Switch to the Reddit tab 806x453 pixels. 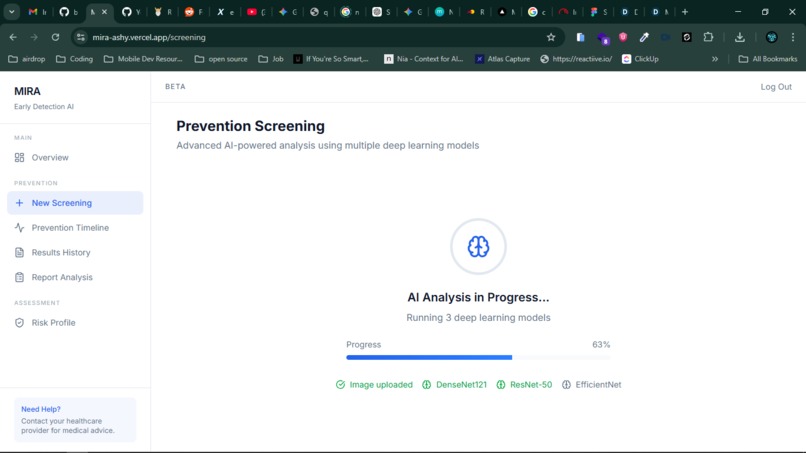(193, 12)
